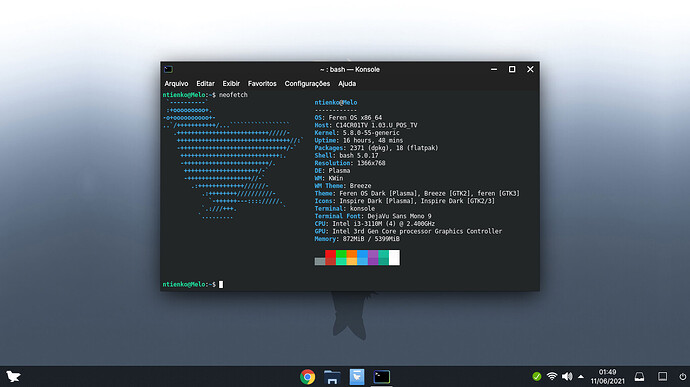This screenshot has width=690, height=387.
Task: Open the Feren store bag icon in taskbar
Action: pyautogui.click(x=357, y=377)
